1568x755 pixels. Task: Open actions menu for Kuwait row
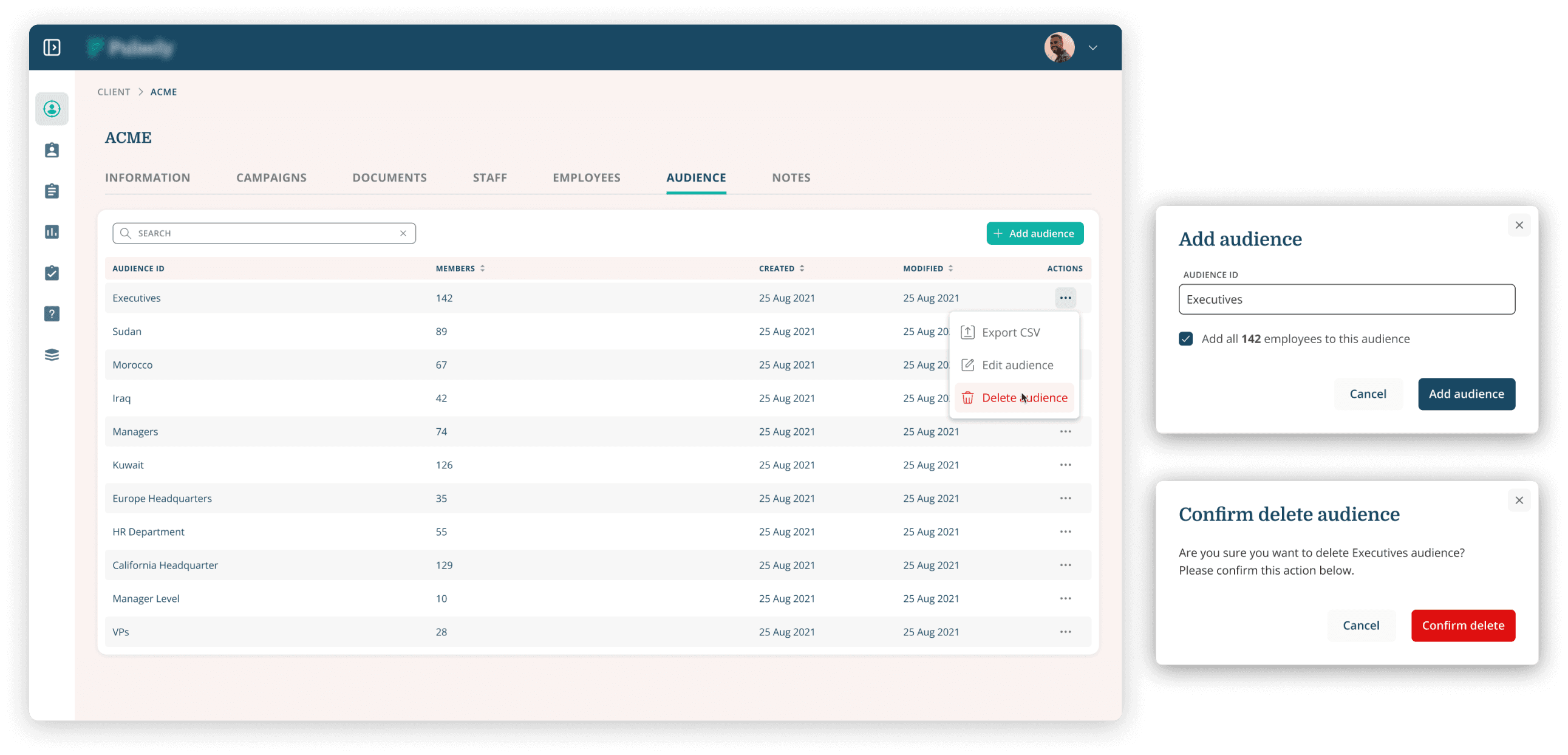[x=1065, y=465]
